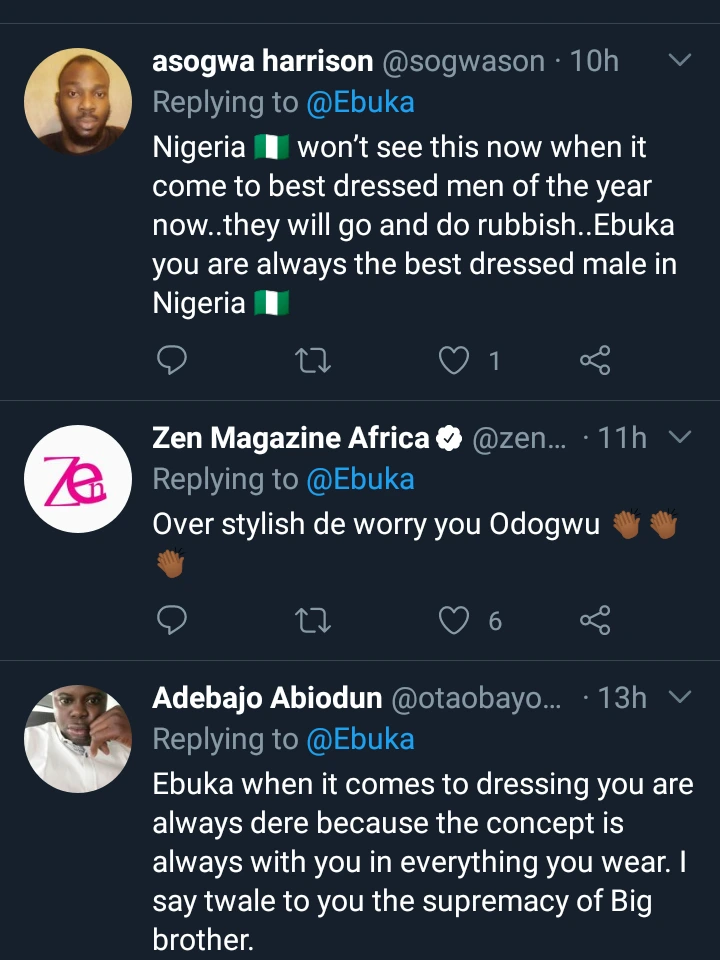Viewport: 720px width, 960px height.
Task: Like asogwa harrison's tweet
Action: coord(455,360)
